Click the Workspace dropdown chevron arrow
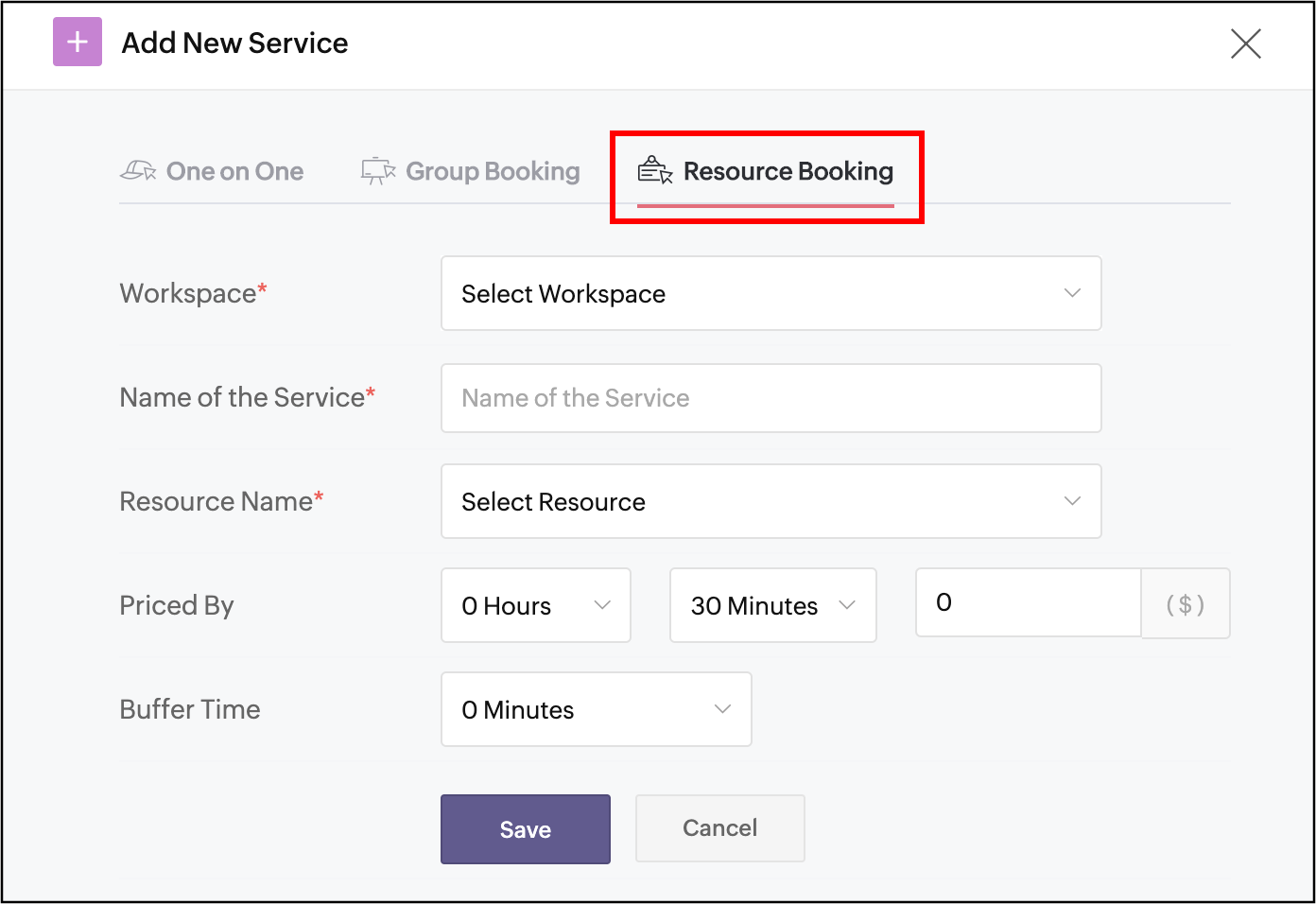The image size is (1316, 904). [x=1072, y=293]
